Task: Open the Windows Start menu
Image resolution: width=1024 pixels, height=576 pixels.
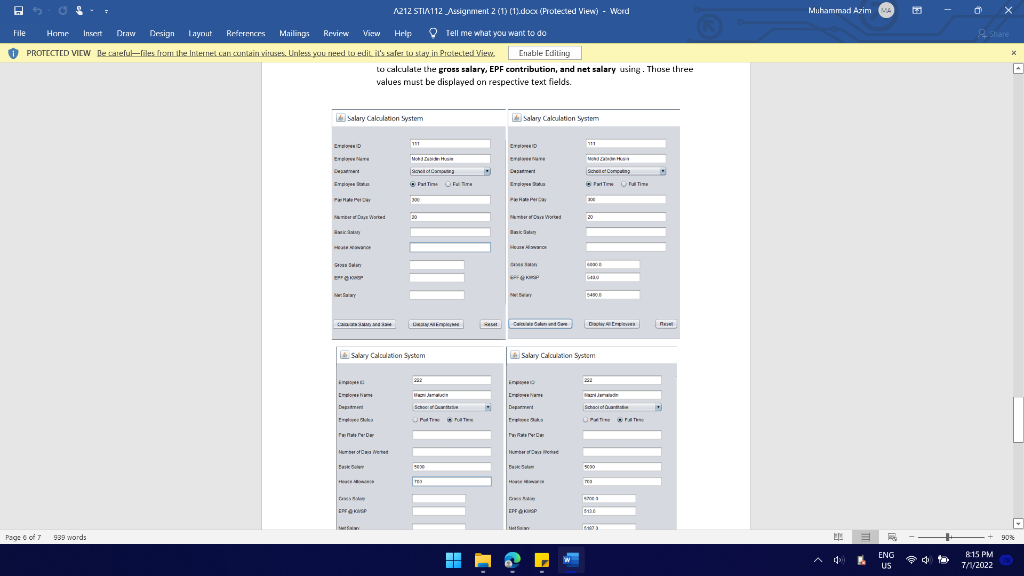Action: tap(453, 560)
